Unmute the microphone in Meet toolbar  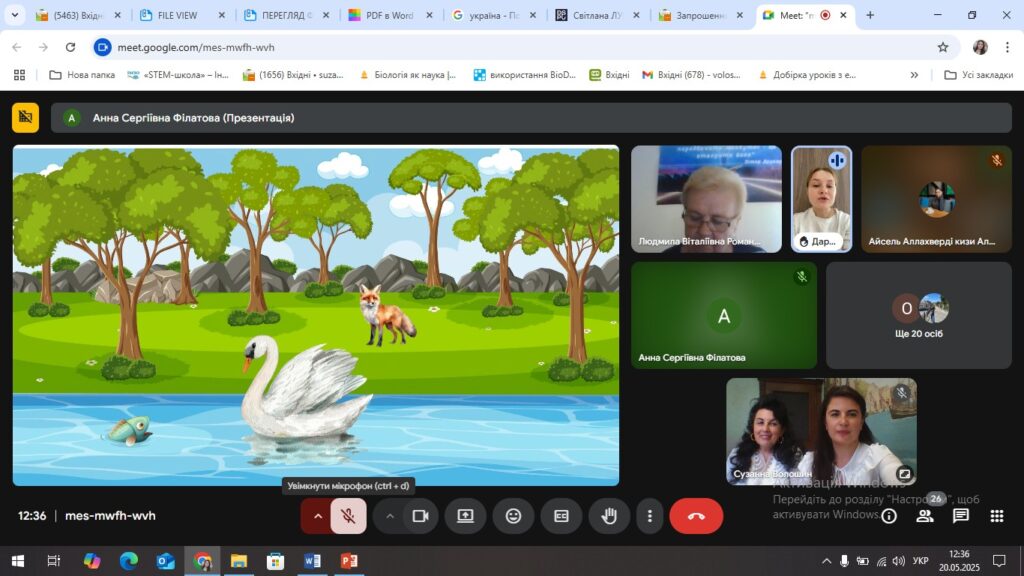point(348,516)
